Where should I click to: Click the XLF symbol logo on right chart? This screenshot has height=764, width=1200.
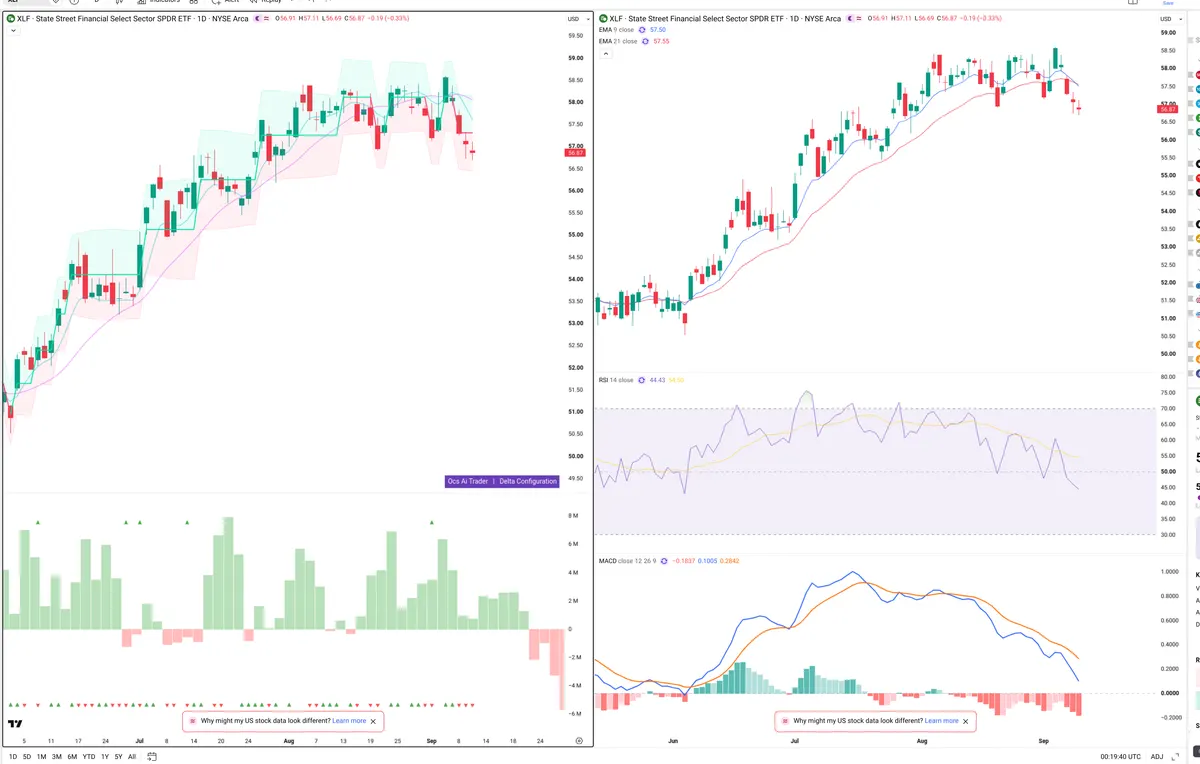click(603, 19)
